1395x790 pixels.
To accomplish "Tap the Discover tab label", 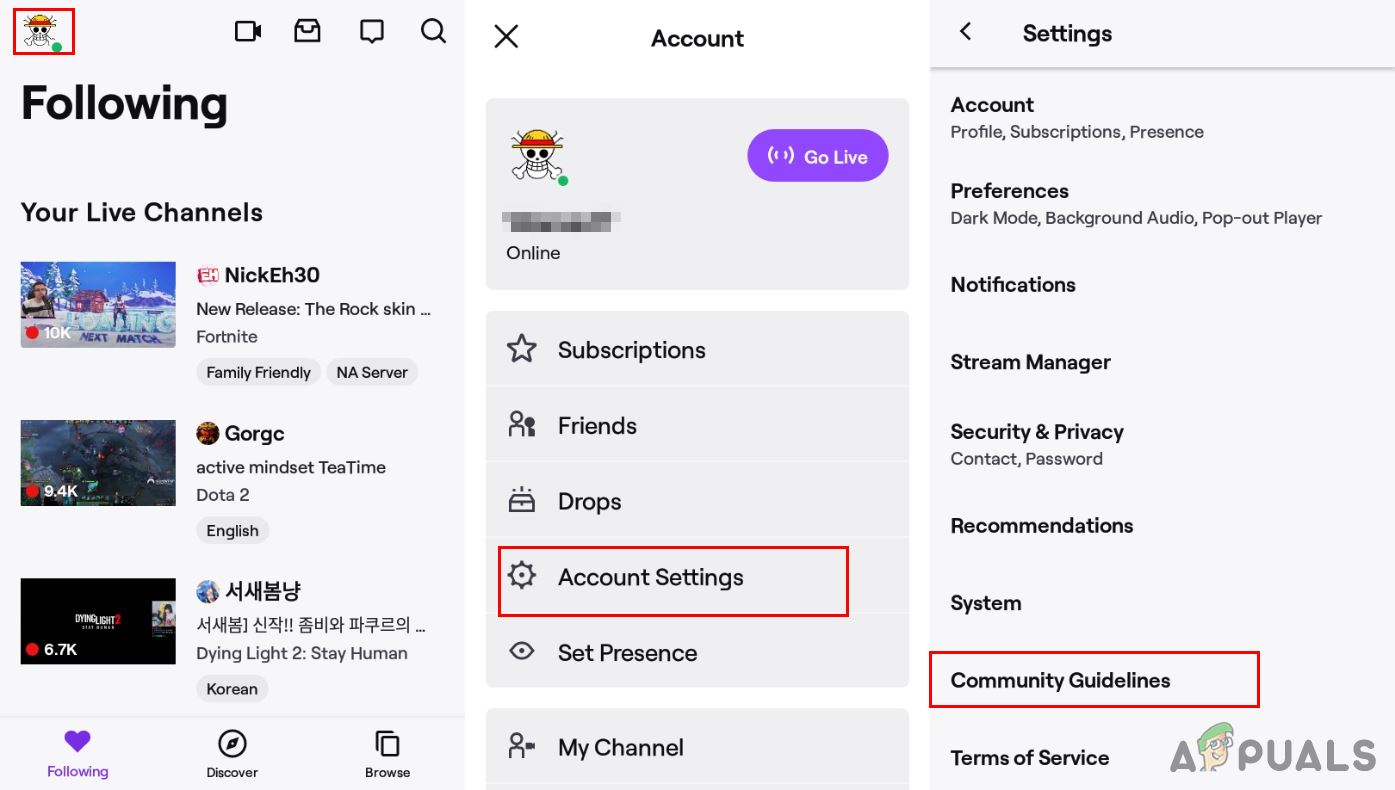I will pyautogui.click(x=232, y=772).
